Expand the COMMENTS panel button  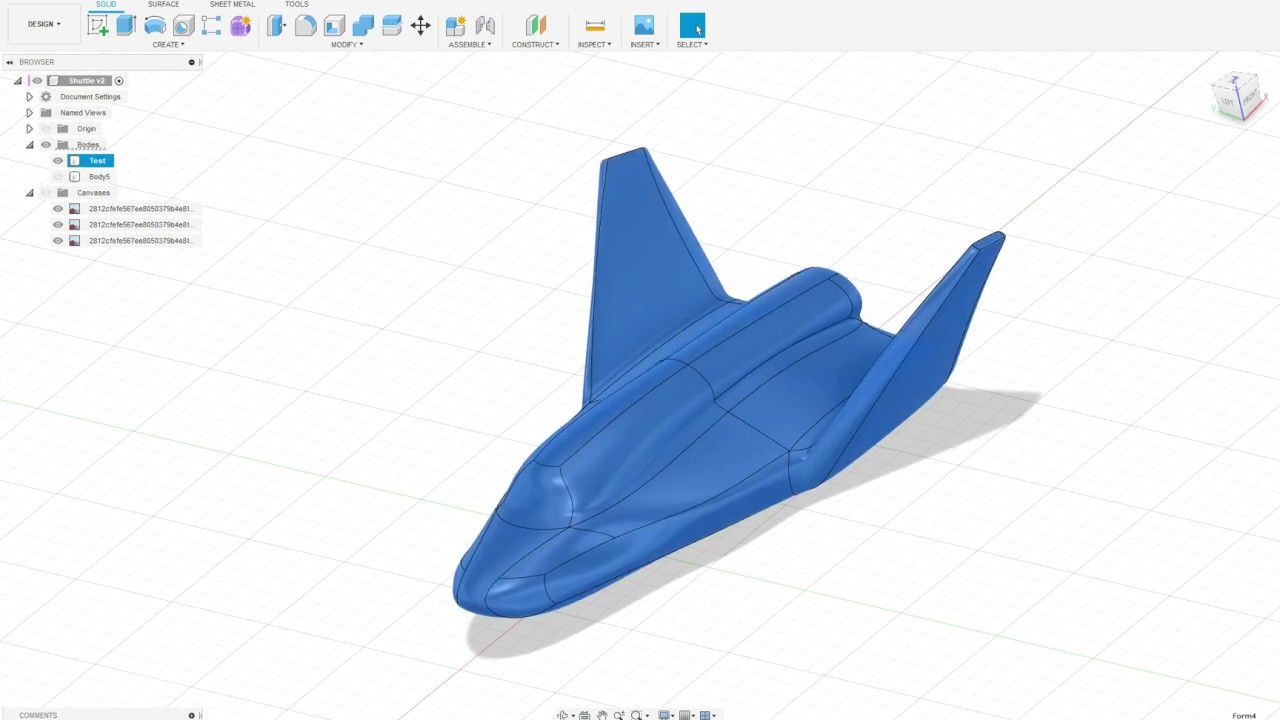191,715
